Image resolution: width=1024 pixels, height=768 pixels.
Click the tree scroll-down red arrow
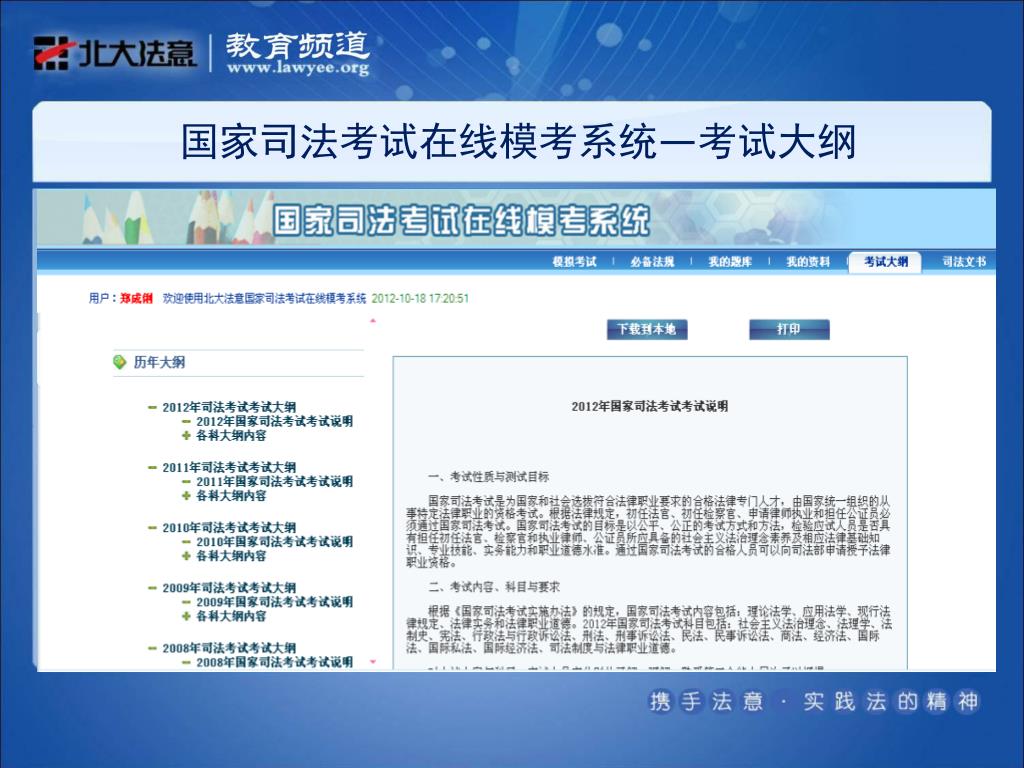point(373,662)
